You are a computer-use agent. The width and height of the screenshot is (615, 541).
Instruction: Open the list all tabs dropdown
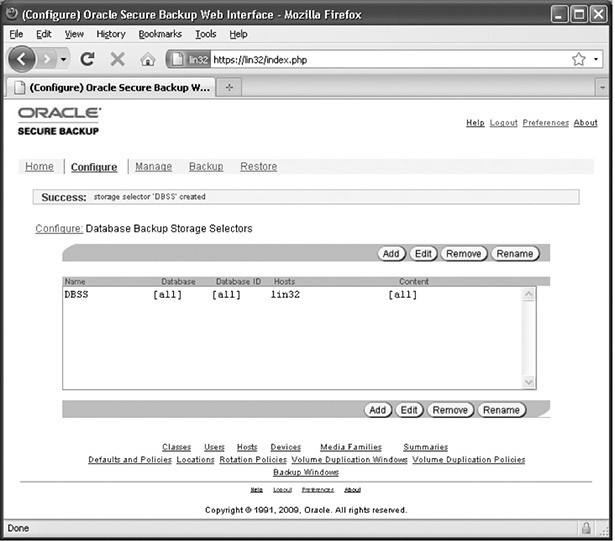pyautogui.click(x=602, y=87)
